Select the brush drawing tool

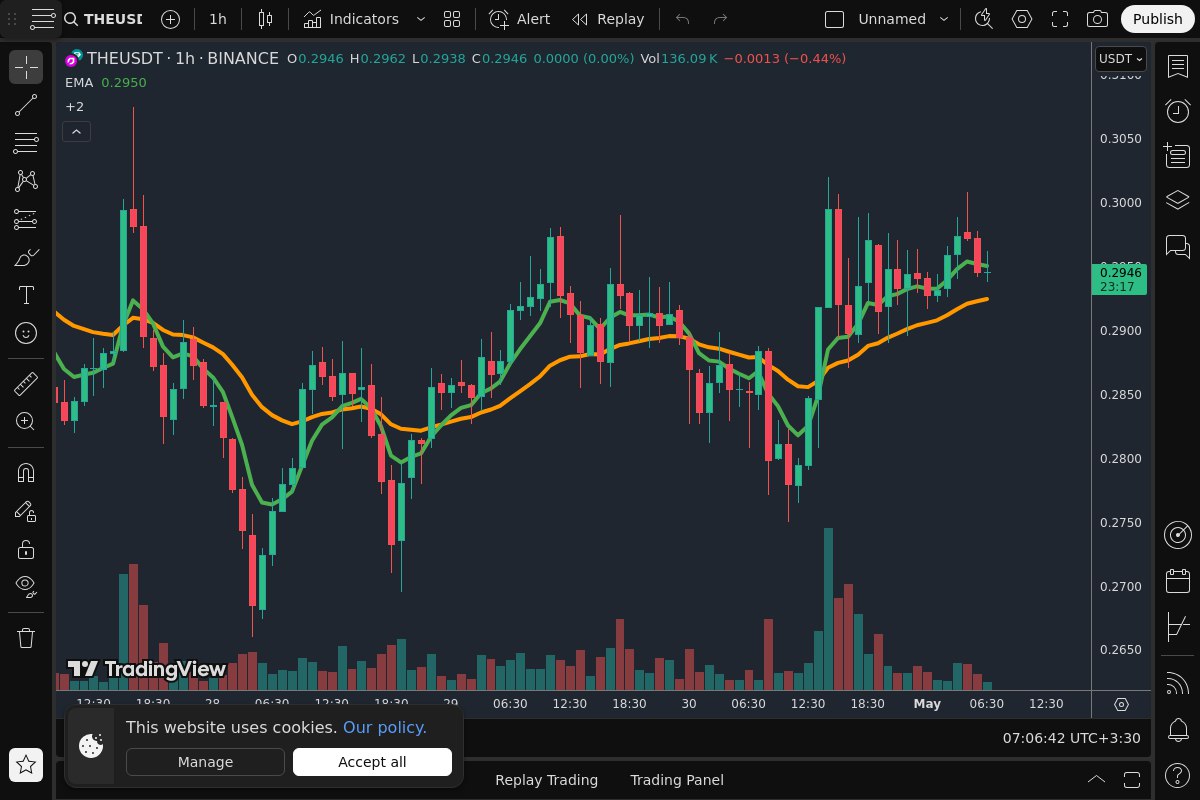pos(26,257)
